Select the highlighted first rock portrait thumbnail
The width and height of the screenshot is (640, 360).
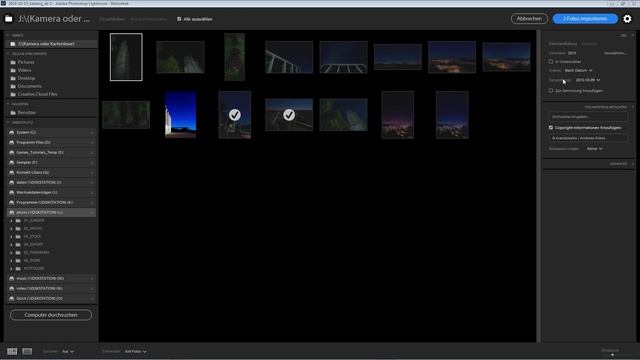[126, 57]
